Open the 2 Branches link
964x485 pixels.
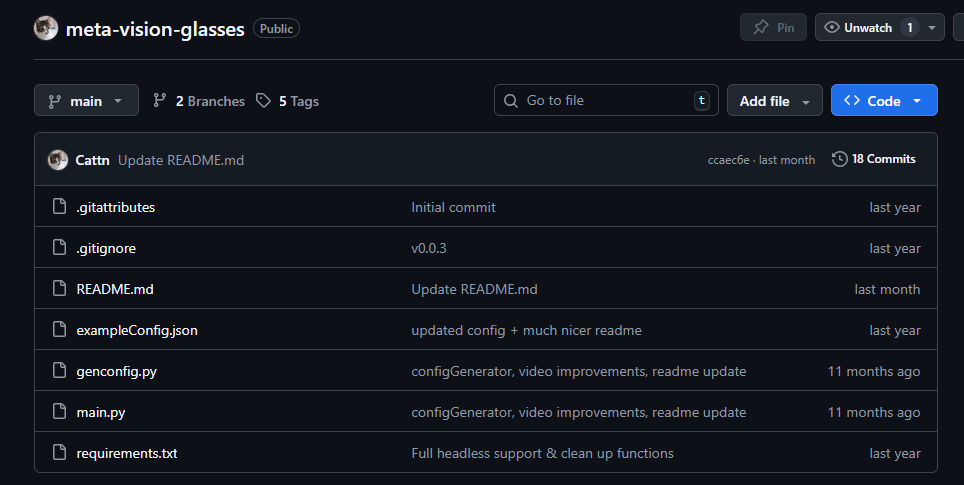pos(199,101)
